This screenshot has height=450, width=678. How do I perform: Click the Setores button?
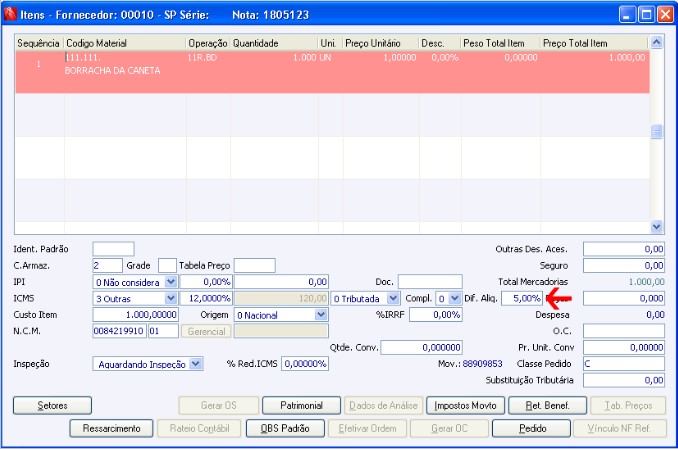(x=52, y=405)
